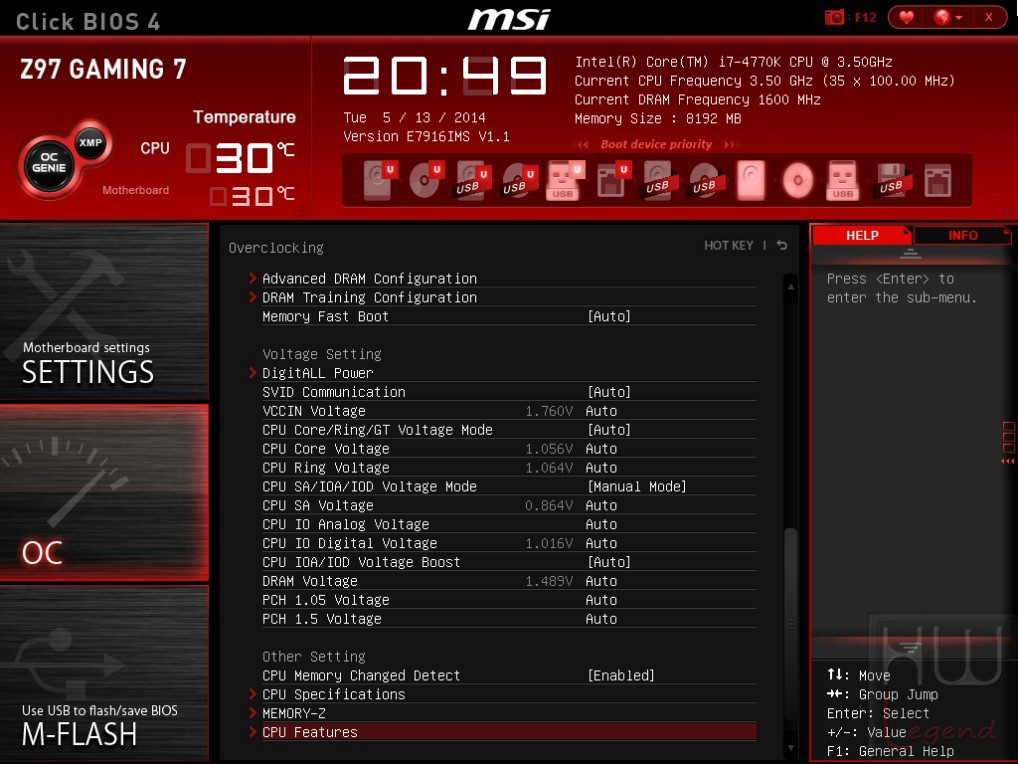Click the red arrows on the right panel edge

(x=1008, y=461)
